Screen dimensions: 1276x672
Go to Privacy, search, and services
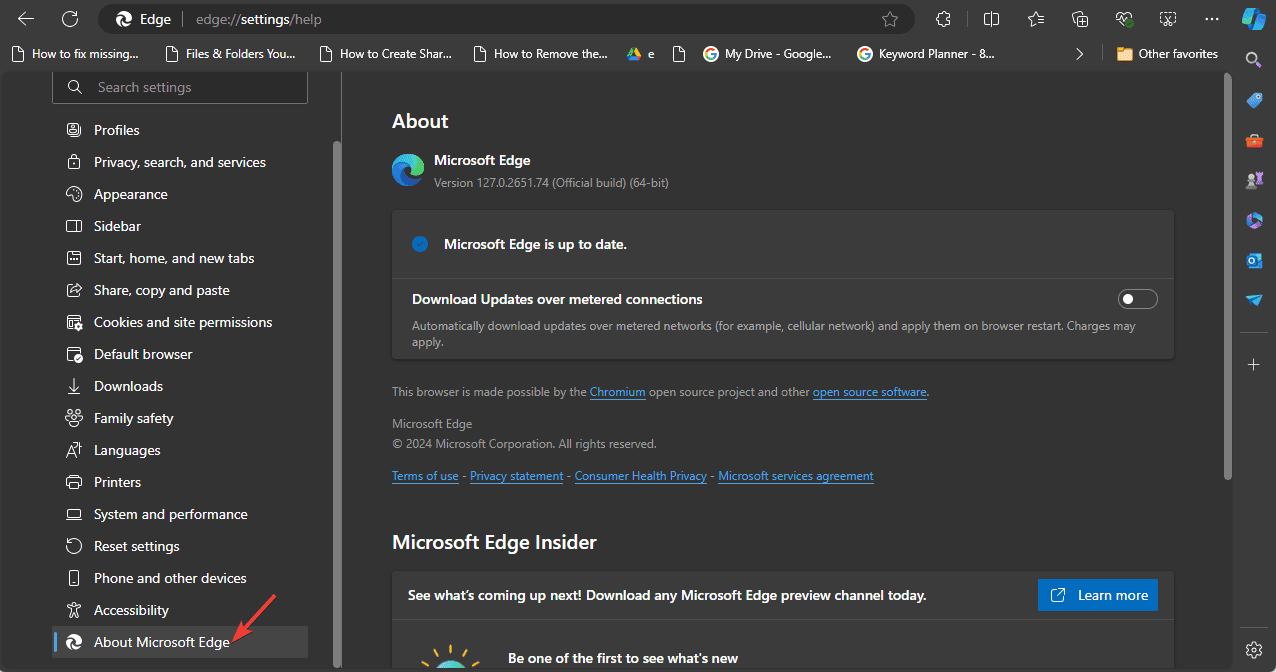tap(180, 162)
